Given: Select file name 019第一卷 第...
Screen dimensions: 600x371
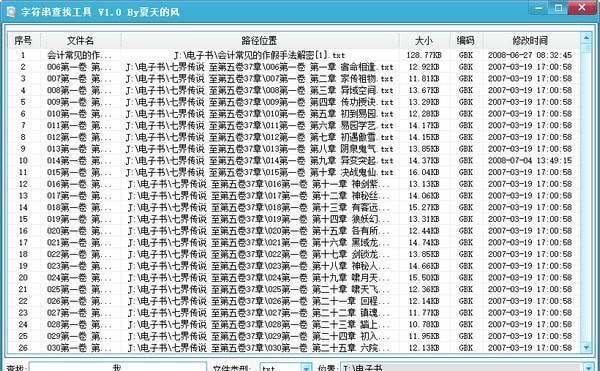Looking at the screenshot, I should point(79,219).
